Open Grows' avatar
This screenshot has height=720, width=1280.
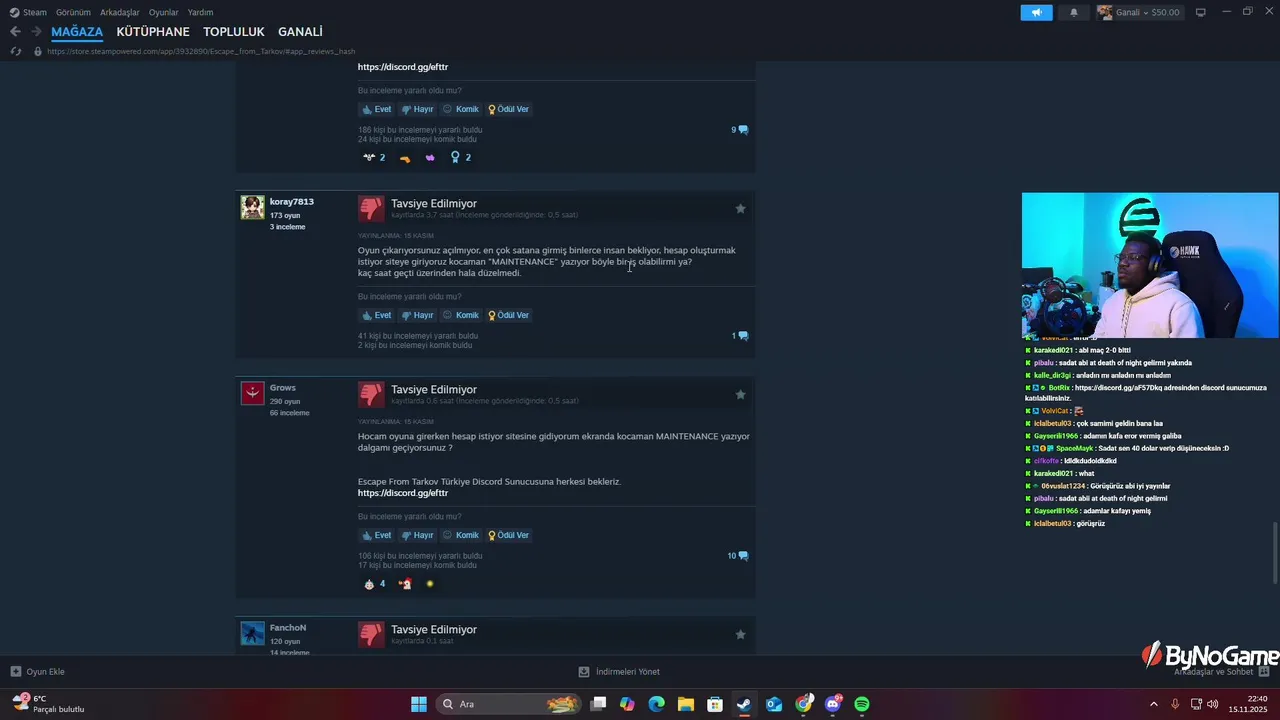252,393
